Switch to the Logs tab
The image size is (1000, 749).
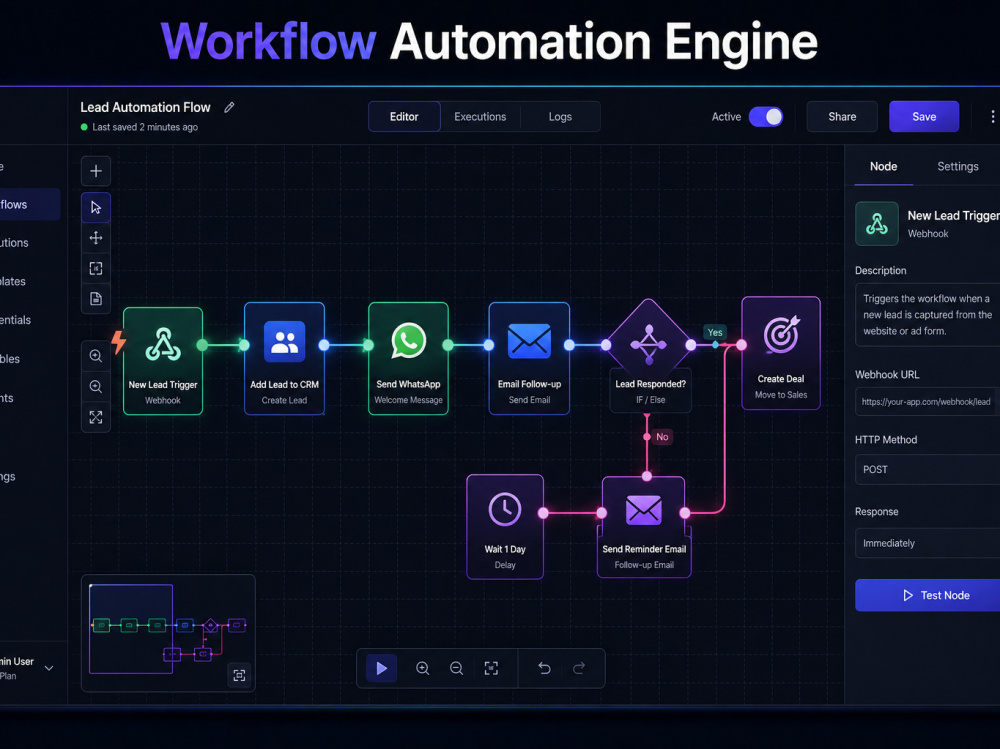(560, 117)
